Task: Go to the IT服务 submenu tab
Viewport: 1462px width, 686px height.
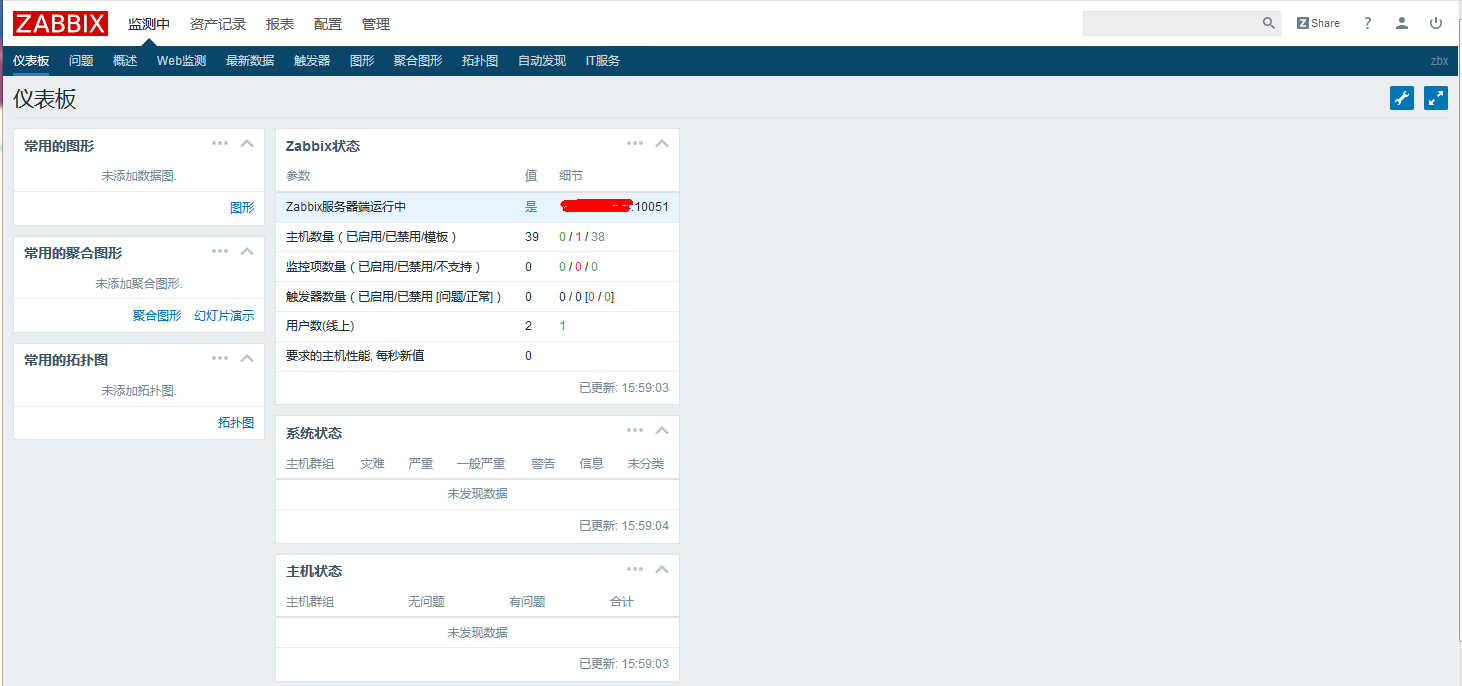Action: pyautogui.click(x=601, y=61)
